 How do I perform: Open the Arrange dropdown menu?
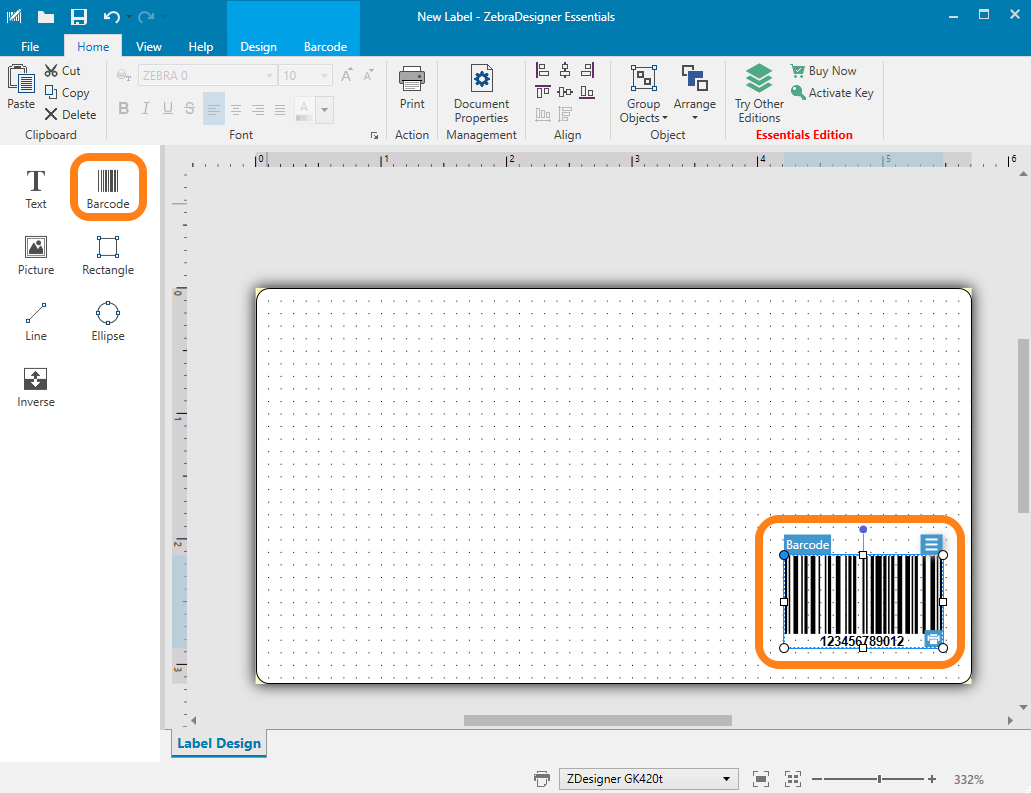[x=694, y=95]
